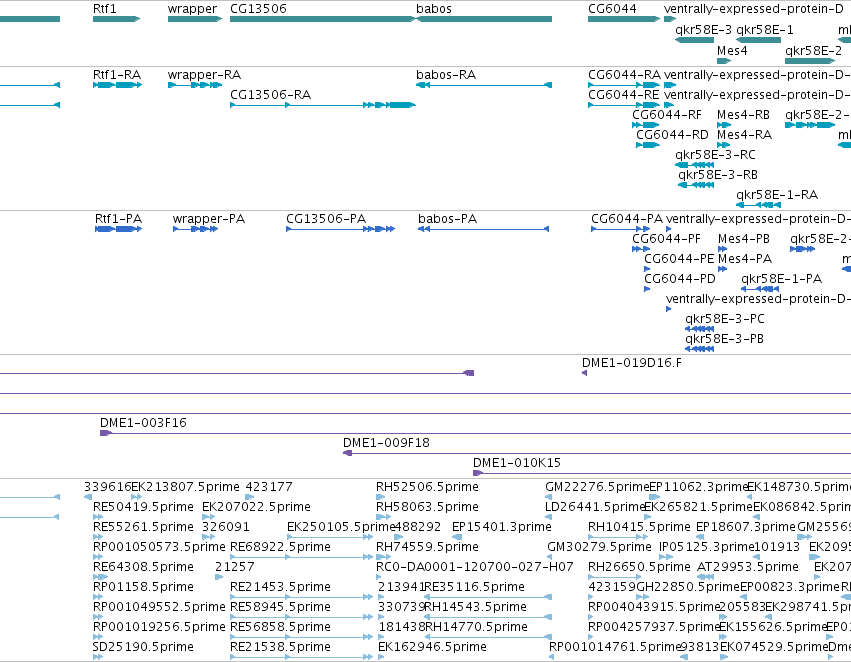Click the CG6044-RE transcript label
This screenshot has height=662, width=851.
(624, 95)
